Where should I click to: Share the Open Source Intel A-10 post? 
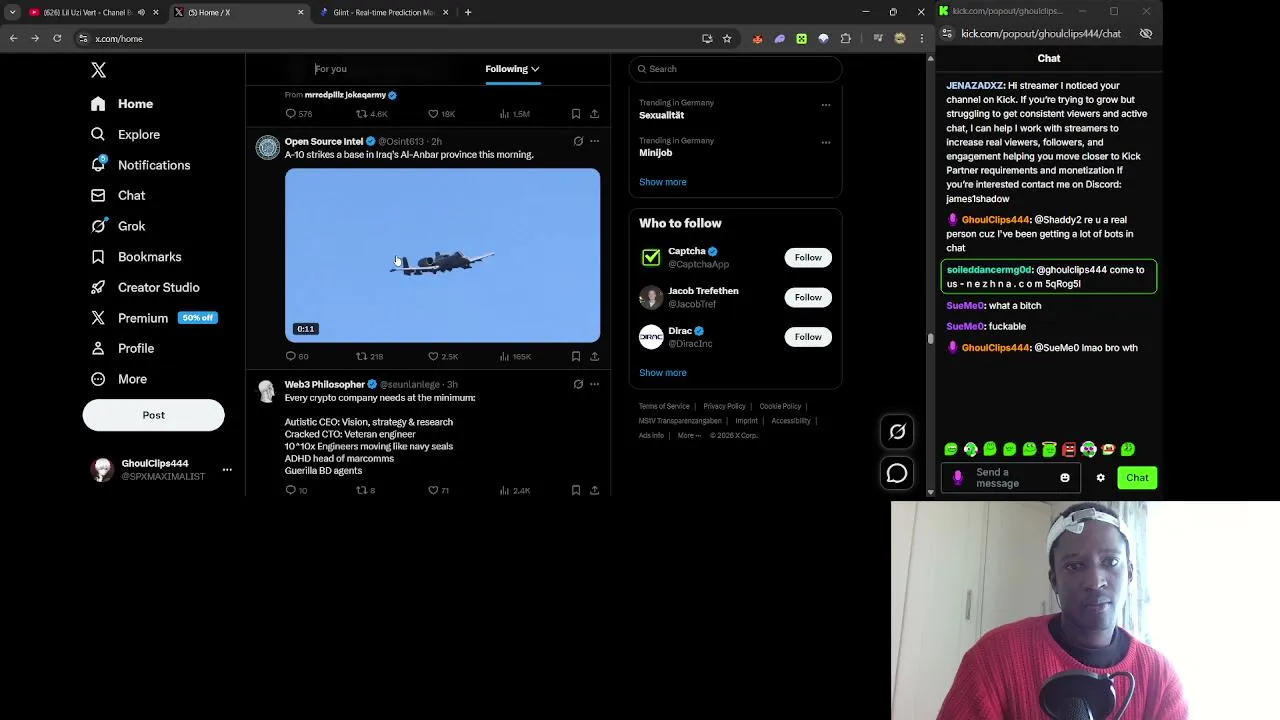click(x=594, y=356)
